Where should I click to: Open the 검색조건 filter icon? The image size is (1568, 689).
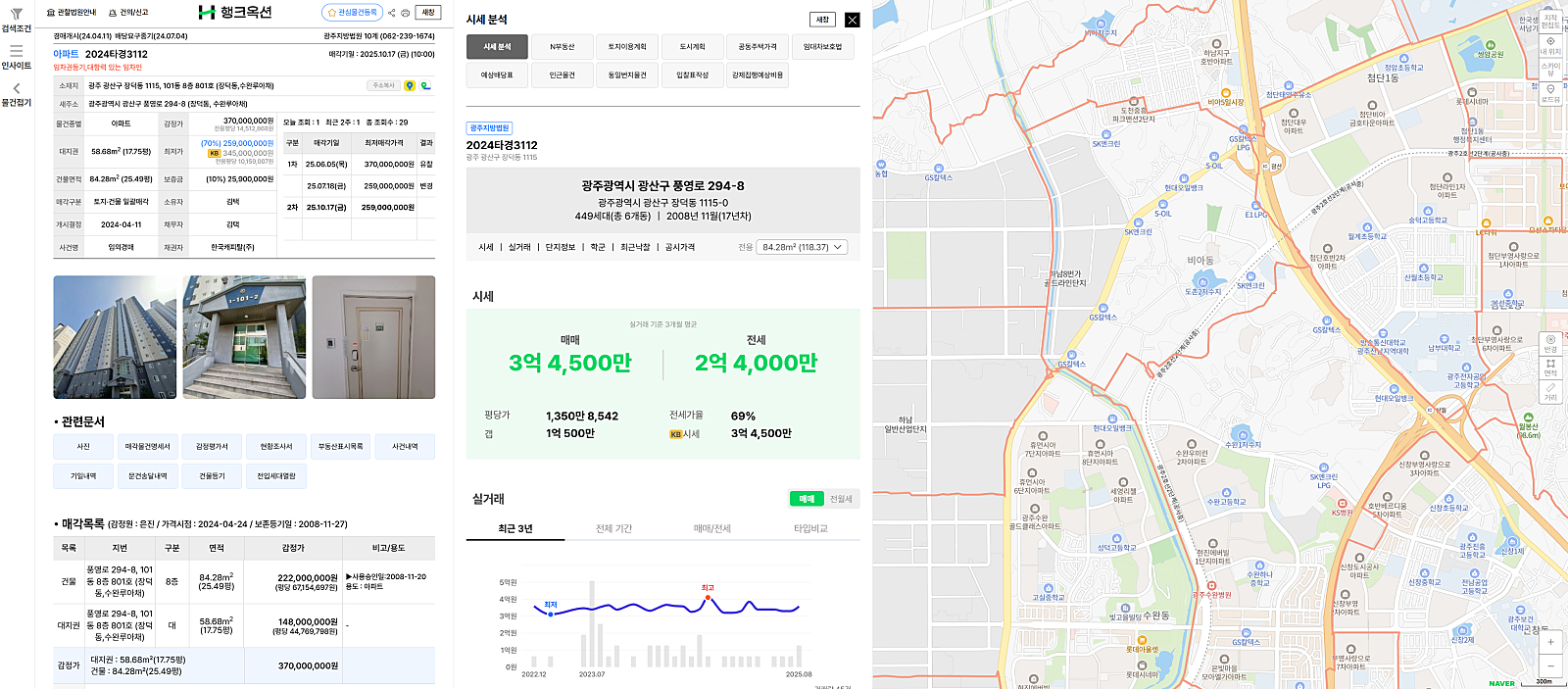[x=16, y=15]
